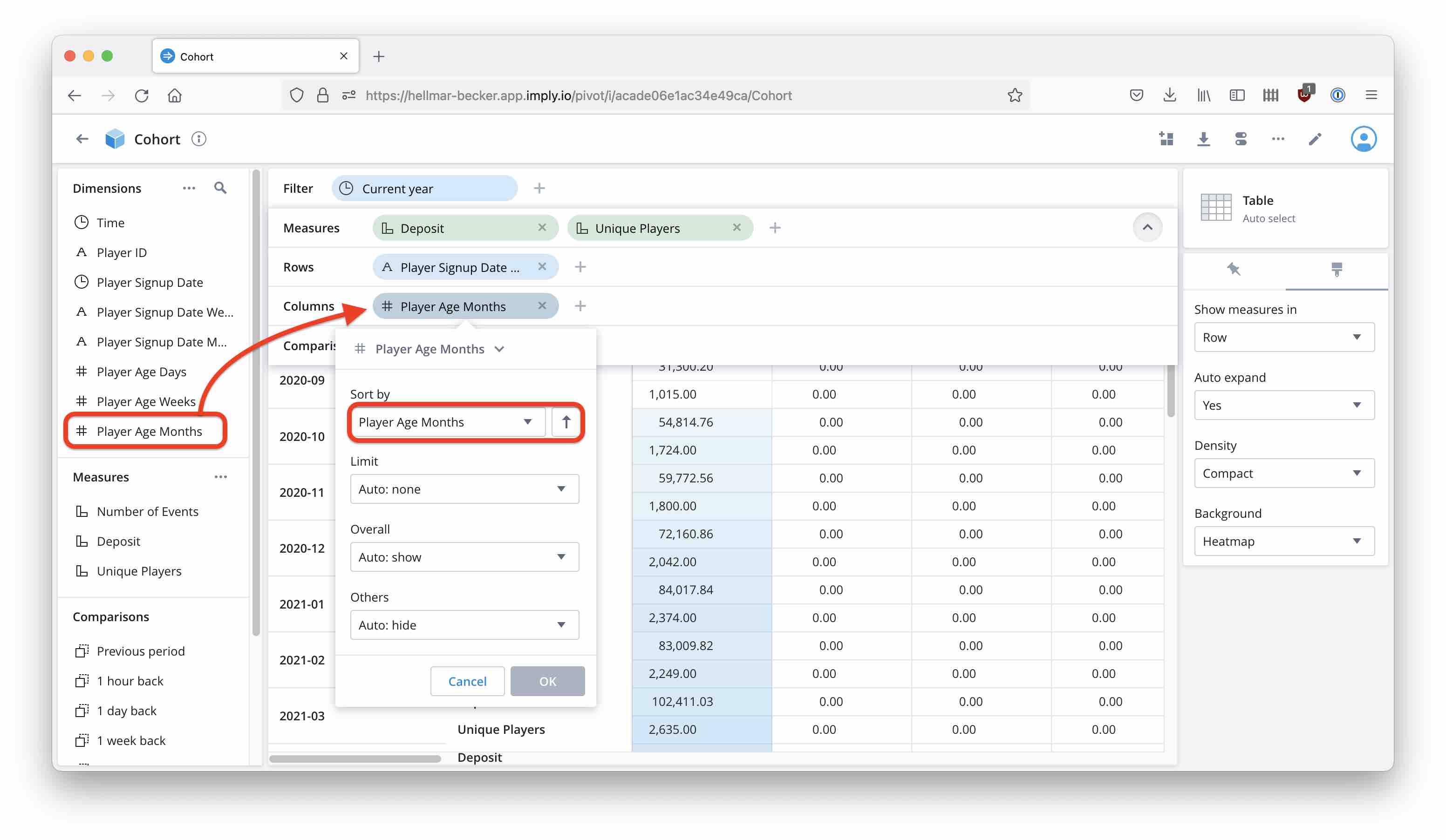Open the Sort by Player Age Months dropdown

(446, 423)
